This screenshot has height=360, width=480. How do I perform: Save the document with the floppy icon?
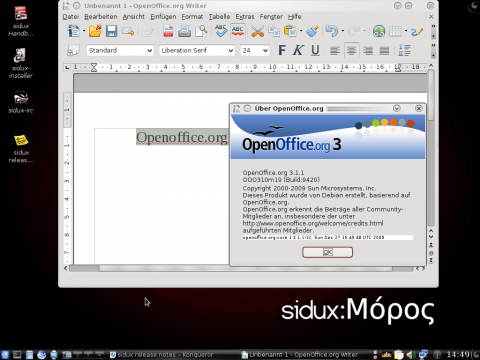point(111,31)
